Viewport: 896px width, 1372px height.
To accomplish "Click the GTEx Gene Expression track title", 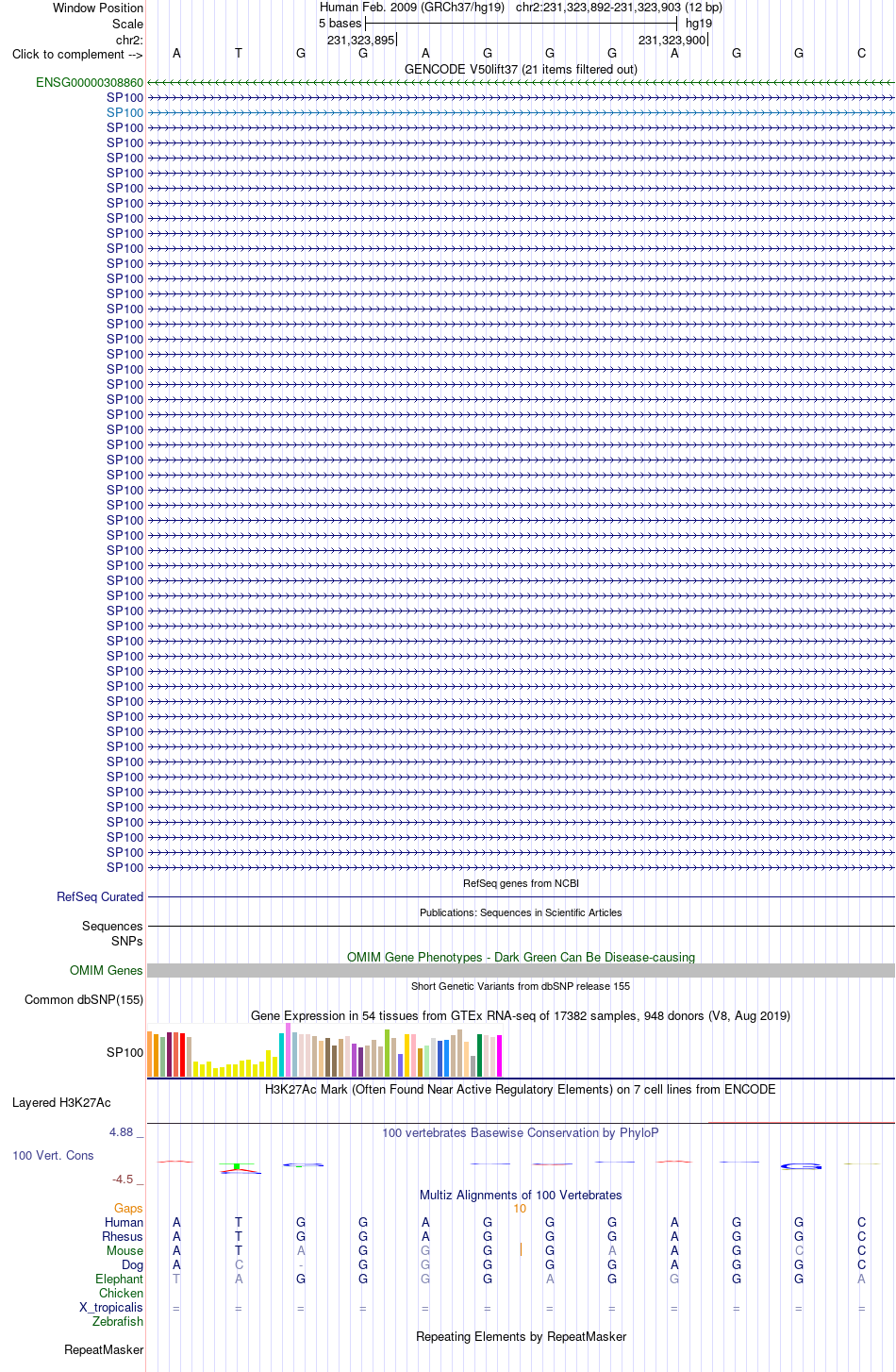I will pyautogui.click(x=521, y=1016).
